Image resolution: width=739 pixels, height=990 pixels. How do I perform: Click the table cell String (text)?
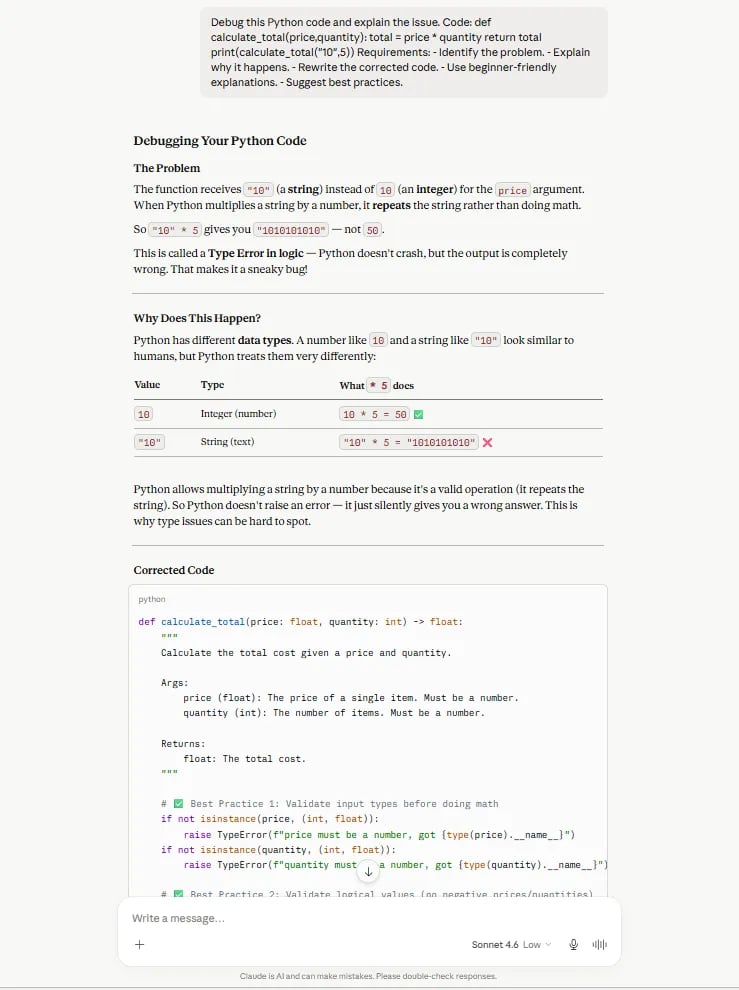tap(227, 442)
